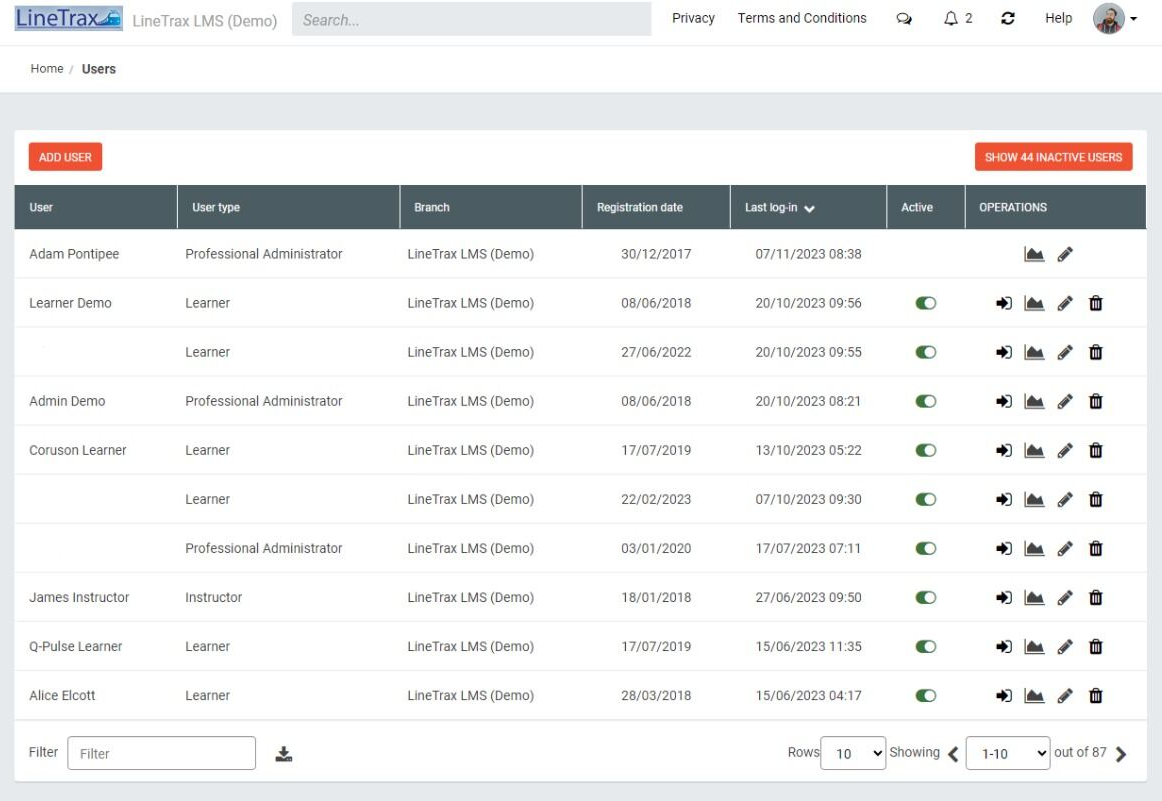Click the LineTrax logo

[68, 19]
